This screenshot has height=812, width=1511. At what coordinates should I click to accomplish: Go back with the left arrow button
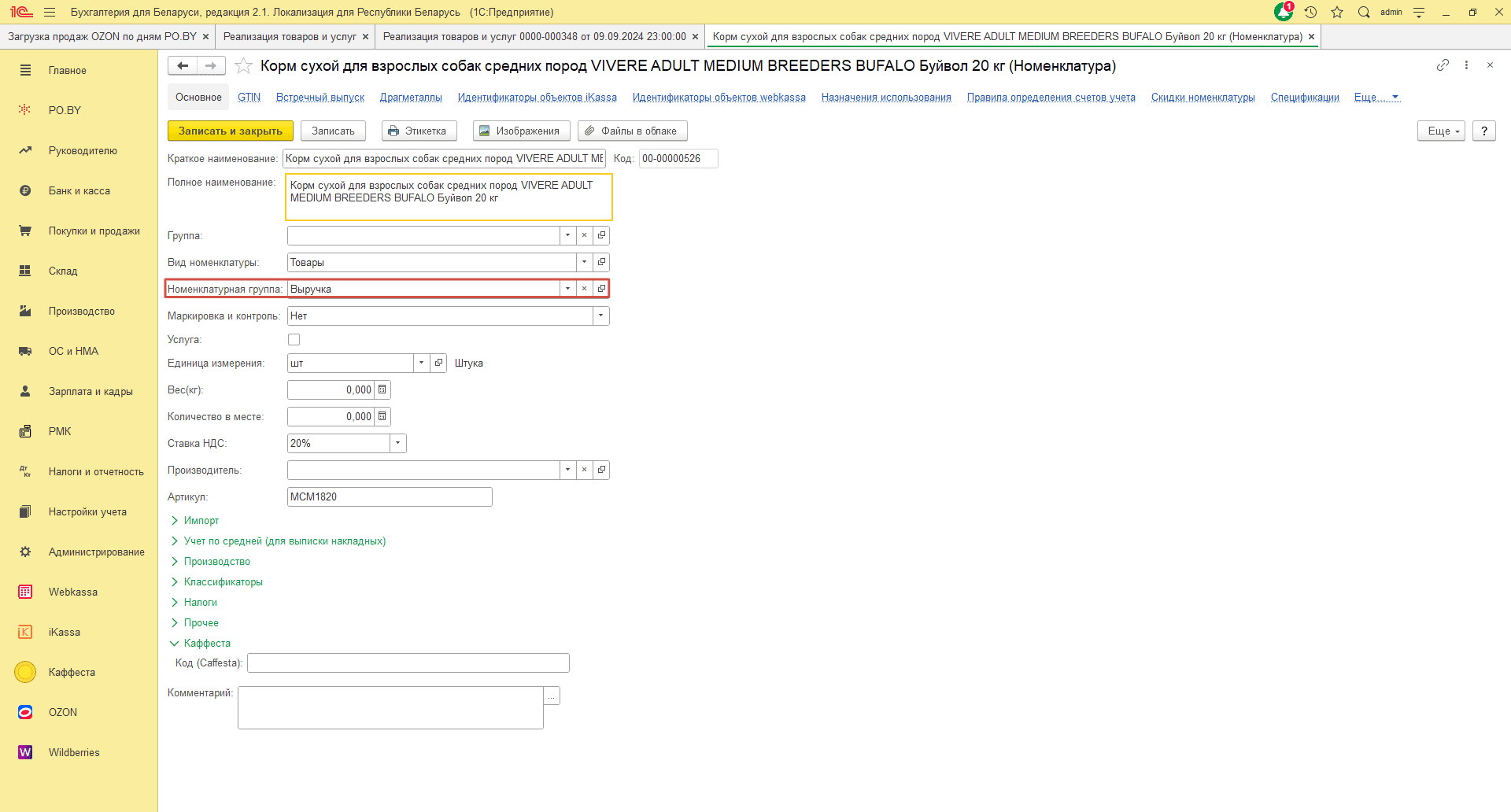183,65
